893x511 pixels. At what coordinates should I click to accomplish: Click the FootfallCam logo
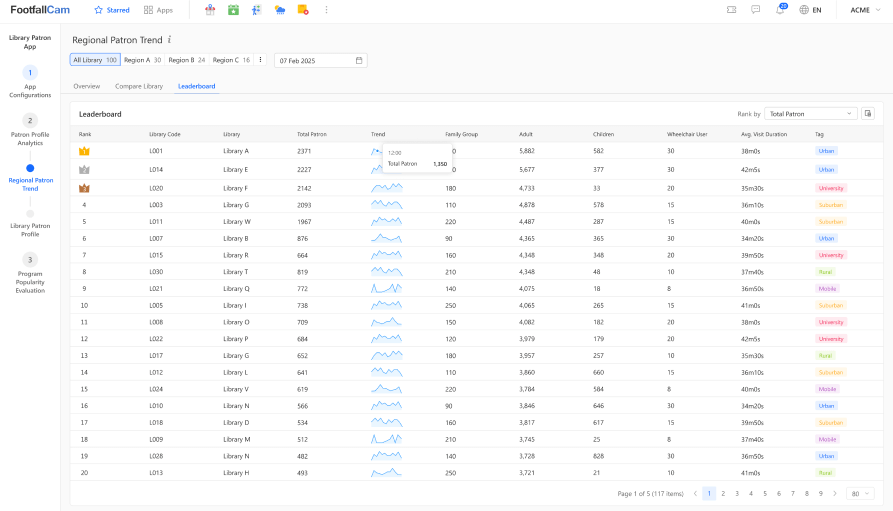pyautogui.click(x=40, y=10)
